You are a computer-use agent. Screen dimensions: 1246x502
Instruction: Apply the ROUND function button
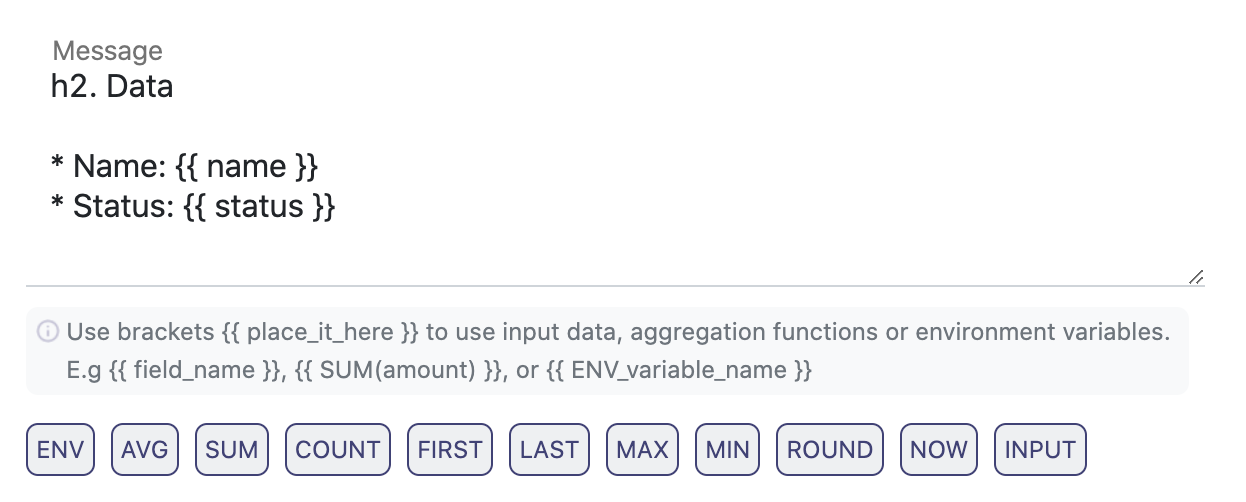[x=830, y=450]
